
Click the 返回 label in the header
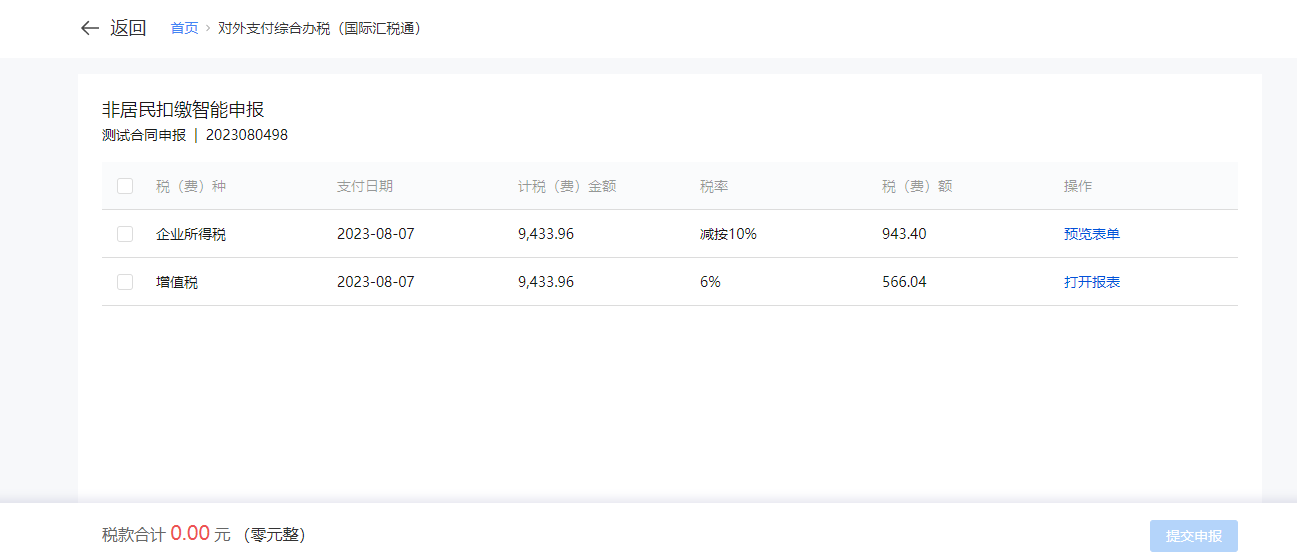pyautogui.click(x=128, y=28)
